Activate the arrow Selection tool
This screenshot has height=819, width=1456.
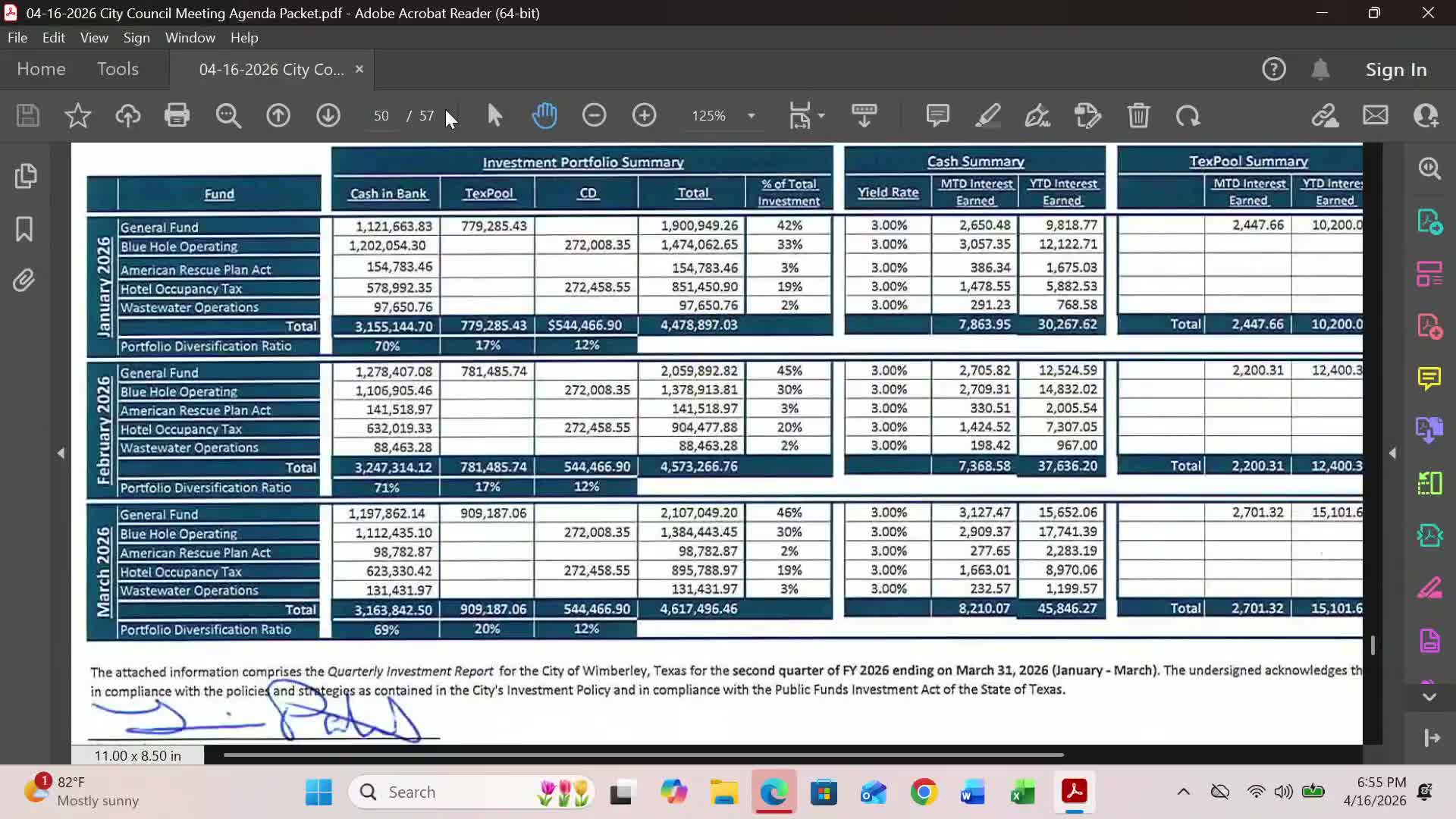[494, 115]
